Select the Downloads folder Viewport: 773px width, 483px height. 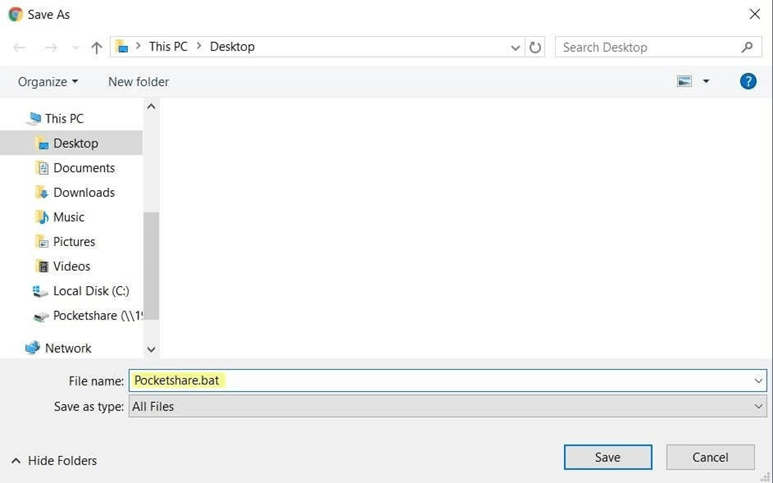[x=83, y=192]
